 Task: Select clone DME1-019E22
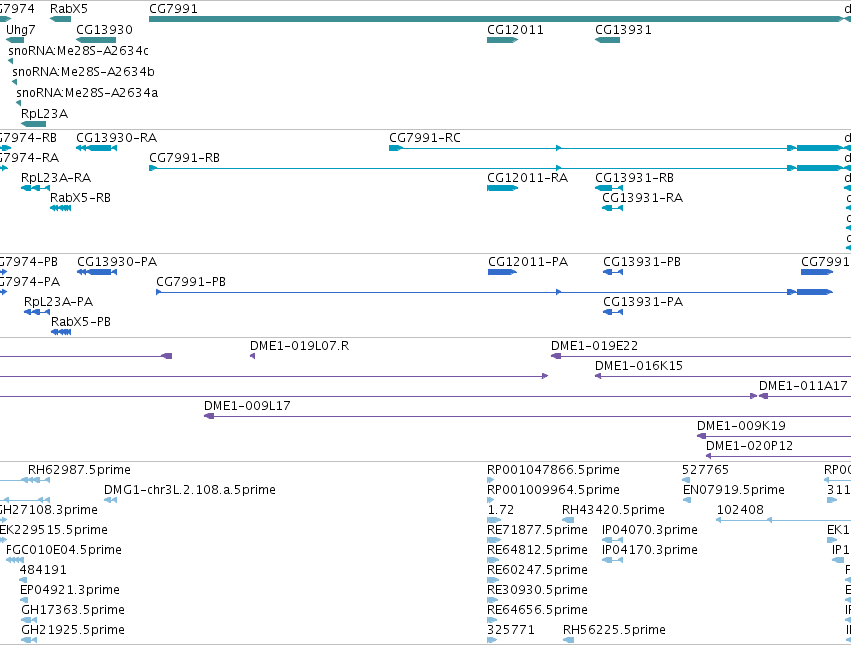tap(701, 356)
